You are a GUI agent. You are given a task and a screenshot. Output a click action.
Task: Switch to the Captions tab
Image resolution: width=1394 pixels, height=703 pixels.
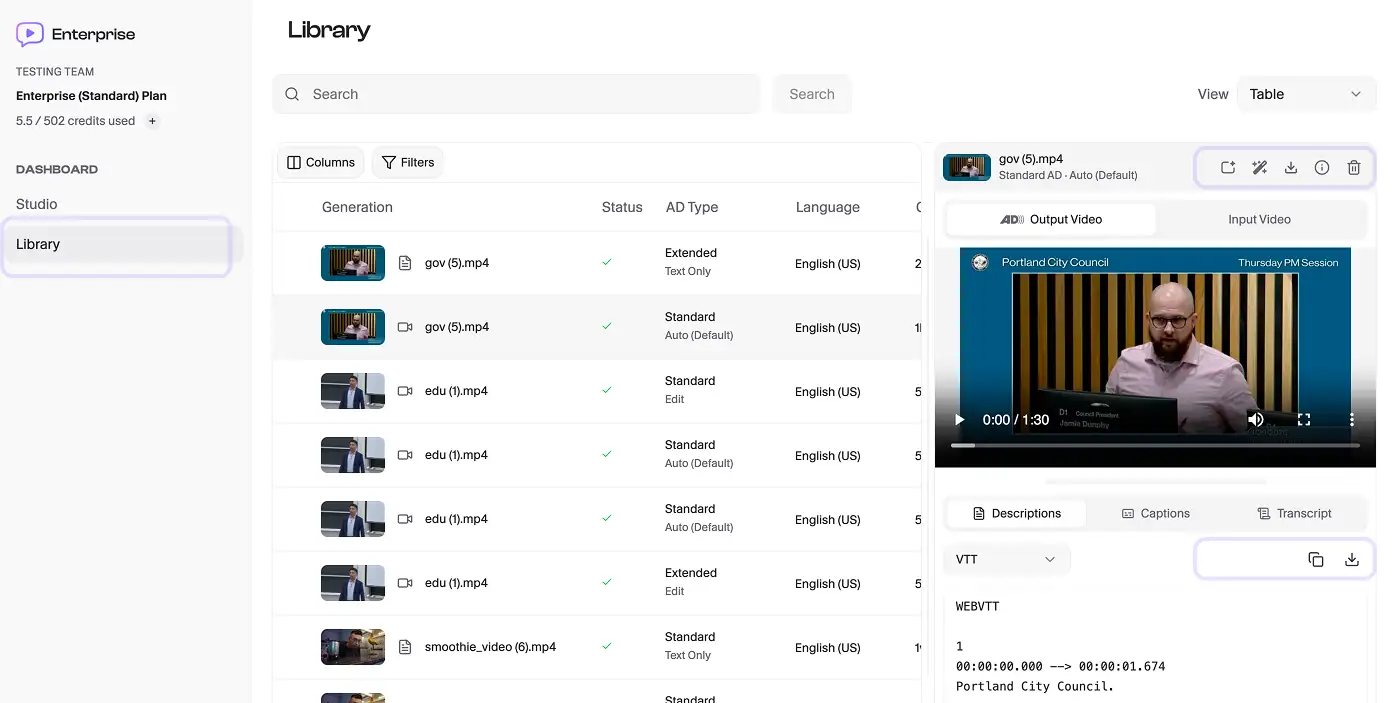(x=1155, y=512)
